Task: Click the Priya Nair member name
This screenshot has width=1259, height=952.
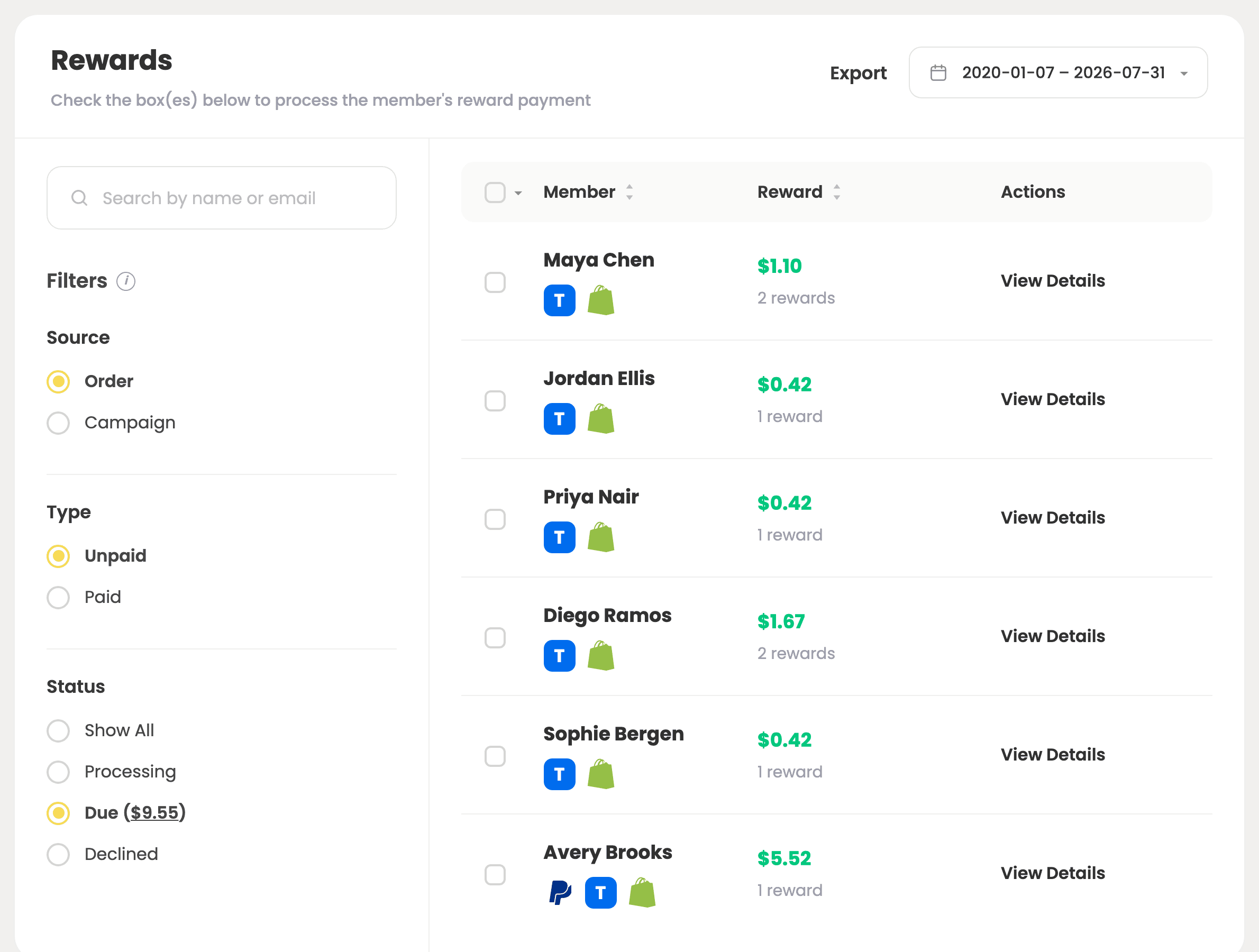Action: click(x=591, y=497)
